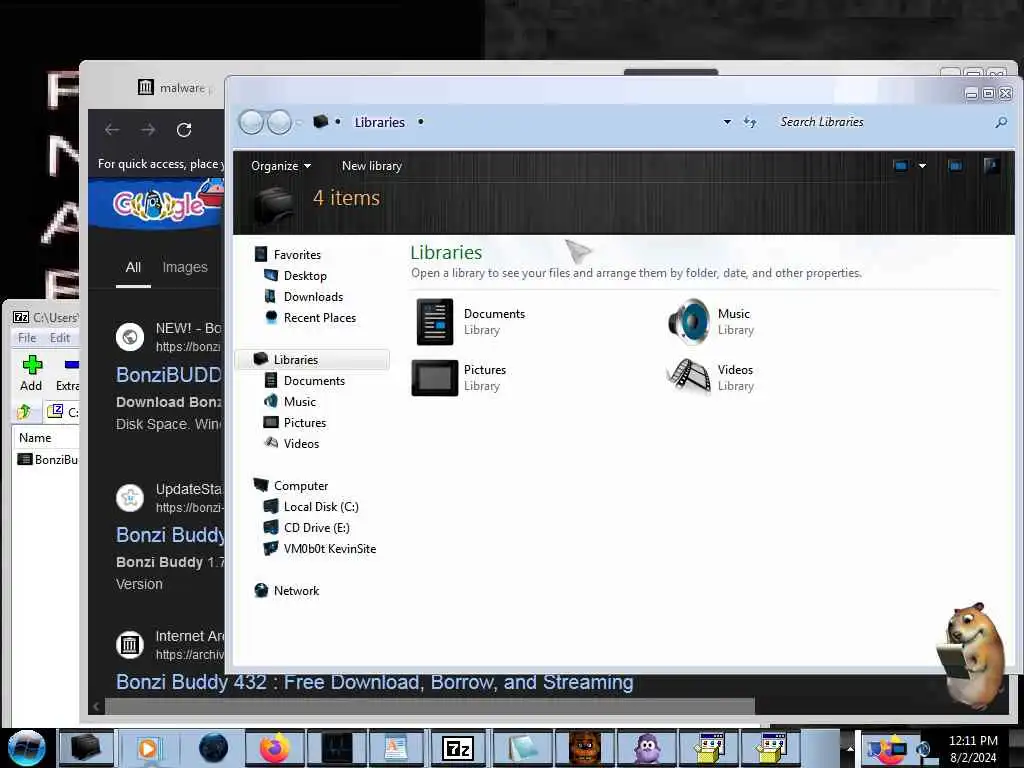Click refresh icon beside address bar
Screen dimensions: 1024x768
750,122
